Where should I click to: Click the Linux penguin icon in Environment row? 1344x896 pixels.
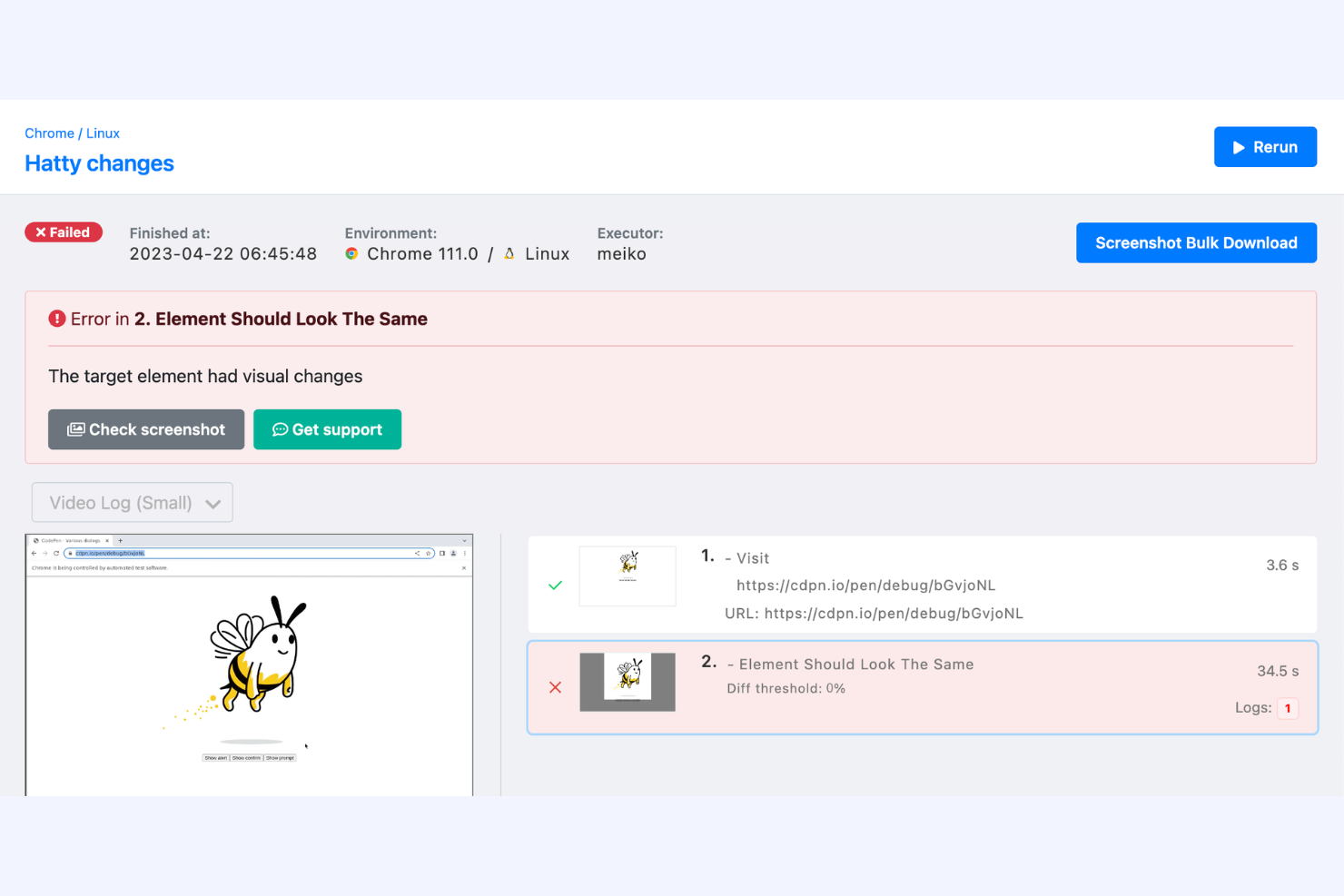[x=509, y=253]
